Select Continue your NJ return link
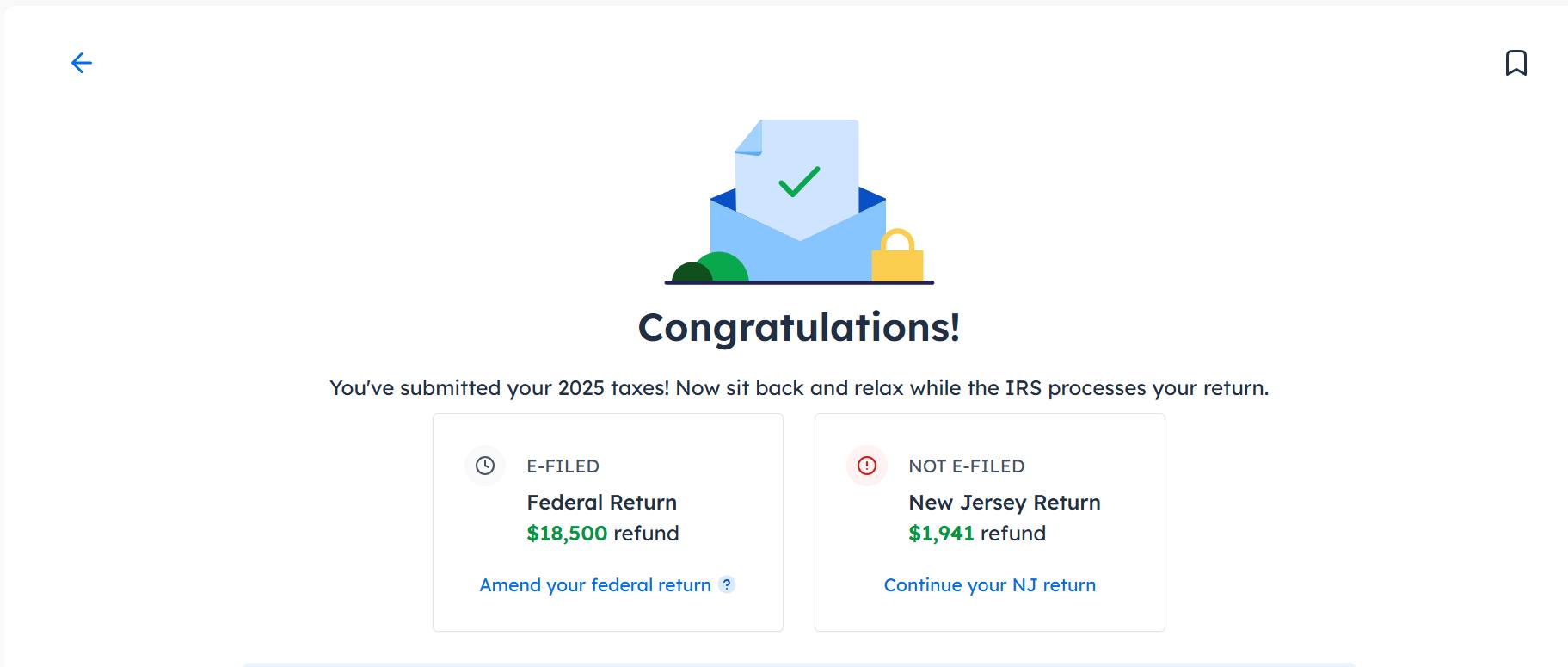The image size is (1568, 667). tap(989, 585)
